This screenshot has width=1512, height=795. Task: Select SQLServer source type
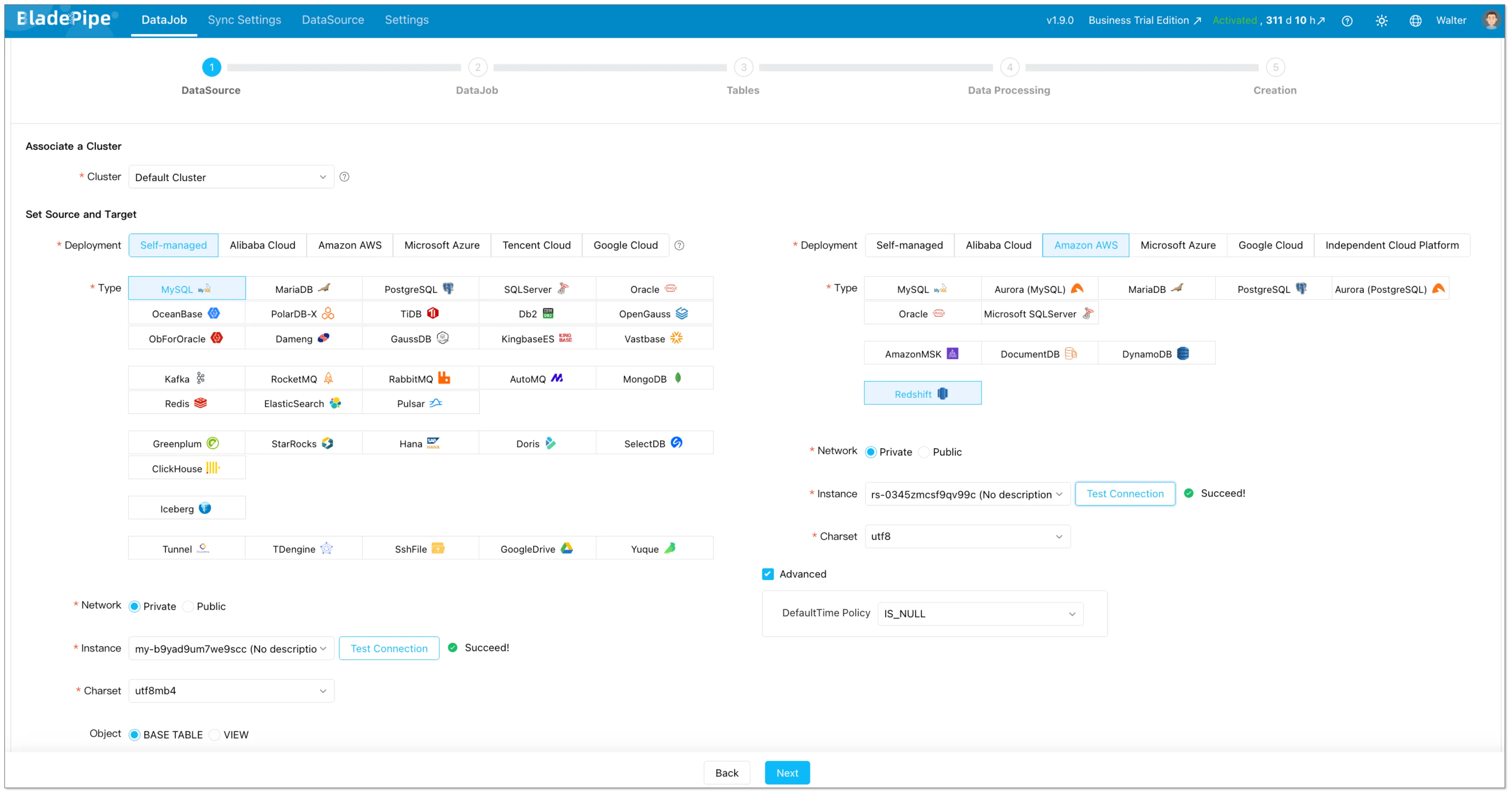coord(537,288)
